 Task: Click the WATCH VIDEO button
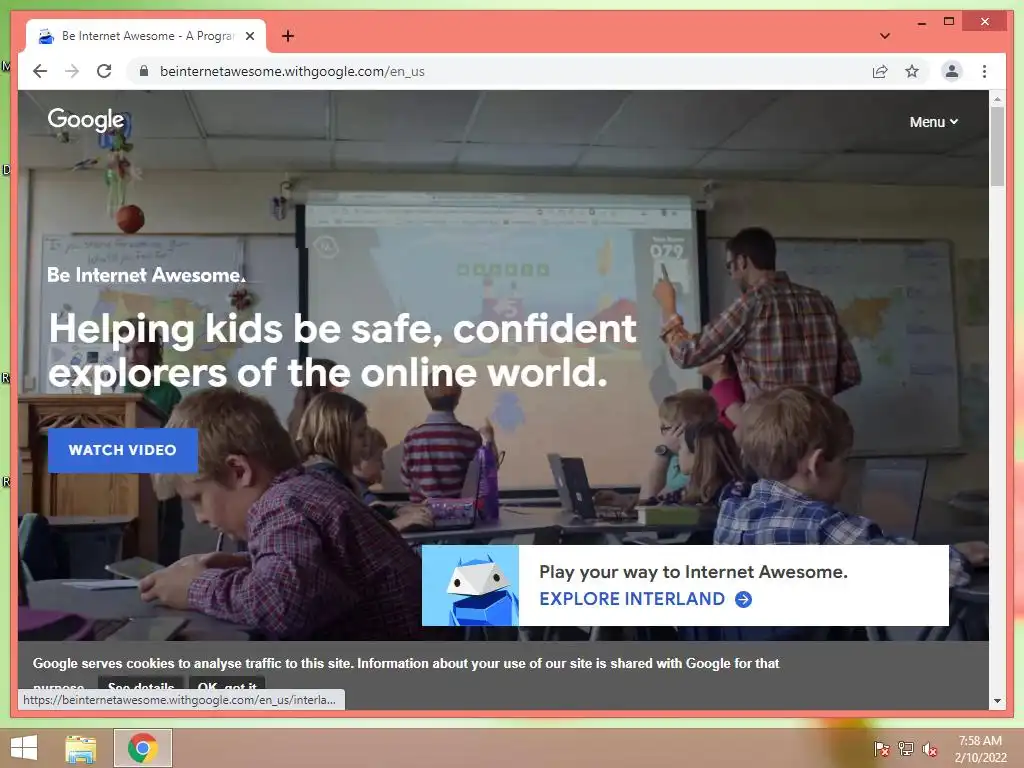(123, 450)
